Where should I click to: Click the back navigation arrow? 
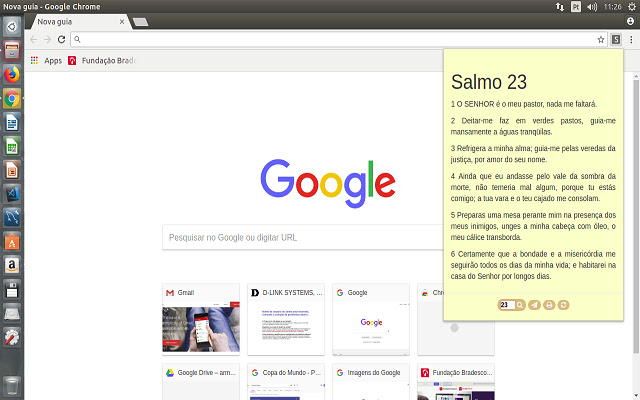pos(33,40)
